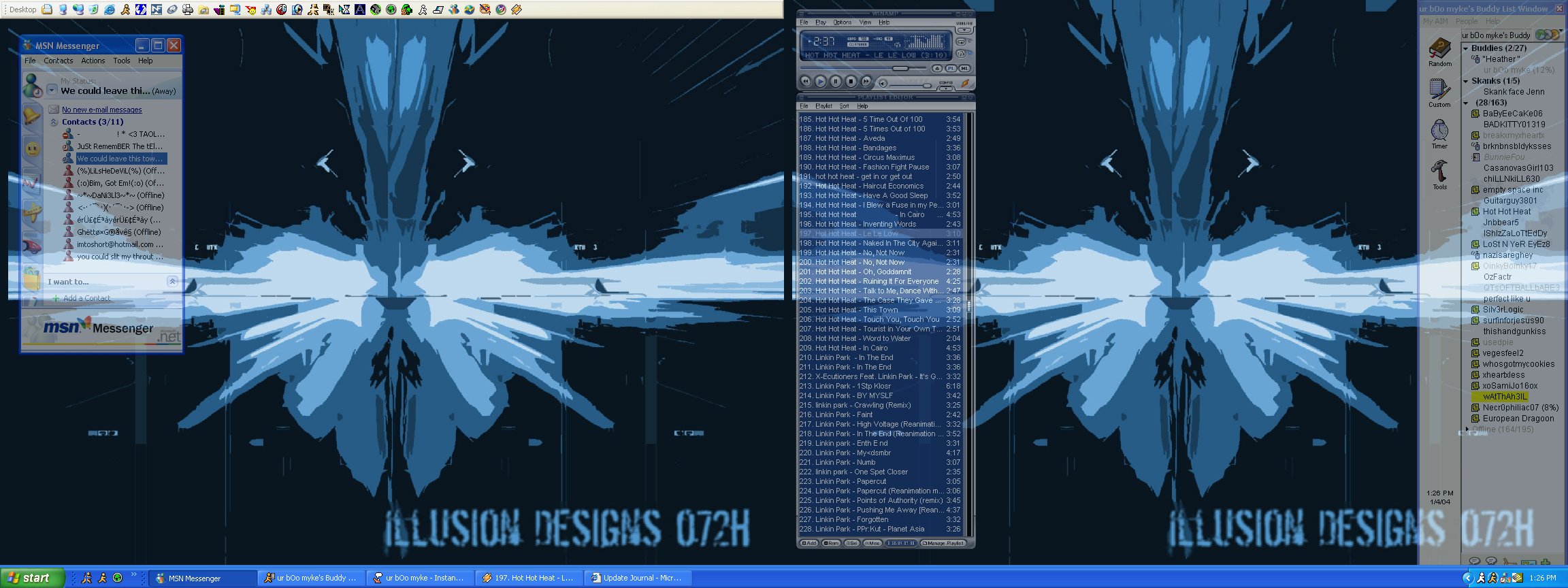Open AIM People menu

1467,21
